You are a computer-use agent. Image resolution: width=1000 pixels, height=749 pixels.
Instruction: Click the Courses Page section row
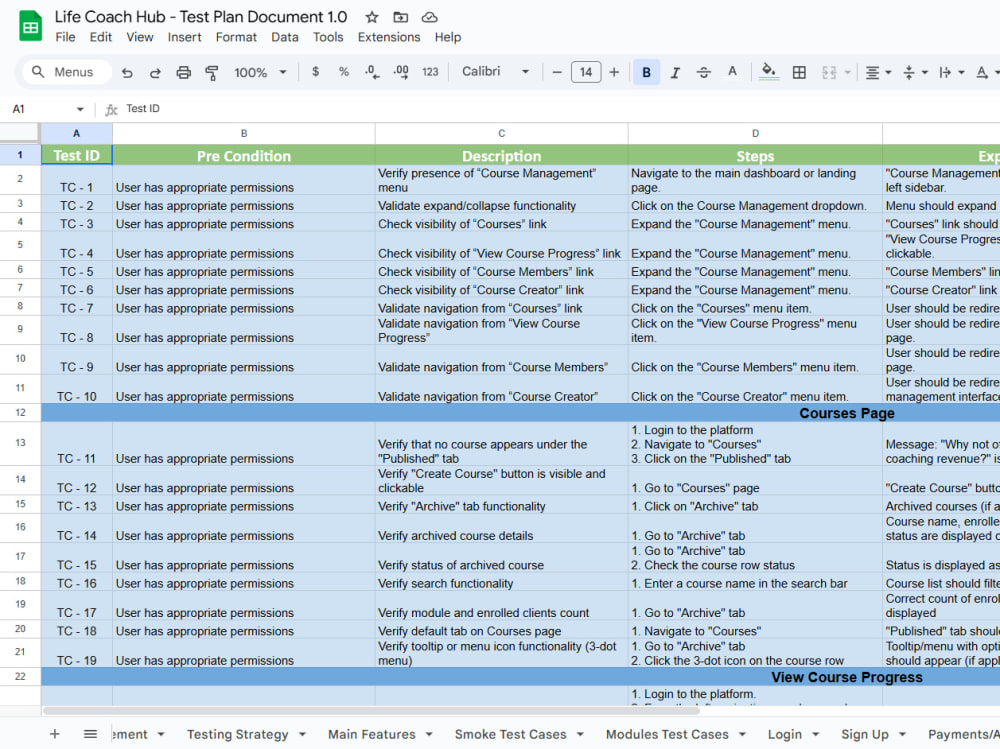520,413
